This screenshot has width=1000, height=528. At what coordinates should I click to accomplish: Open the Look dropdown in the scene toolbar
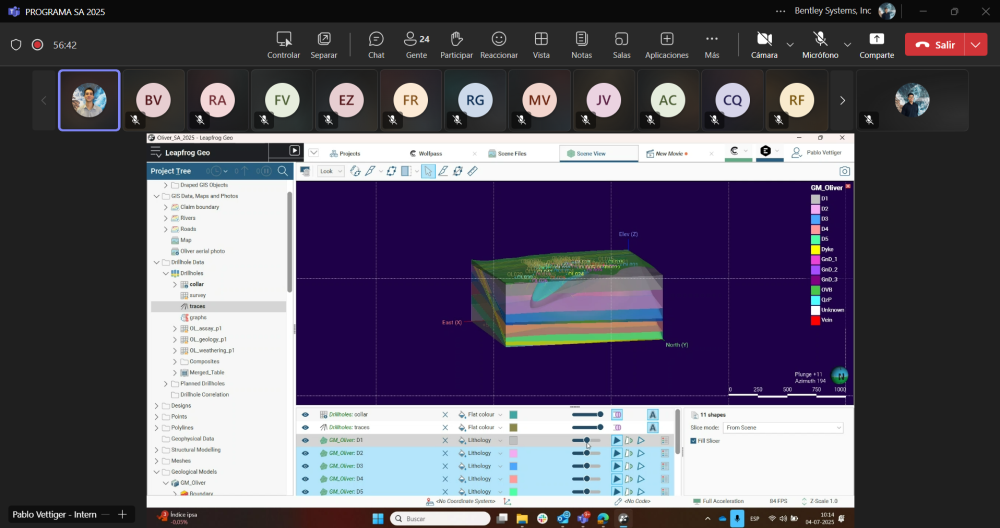(330, 171)
